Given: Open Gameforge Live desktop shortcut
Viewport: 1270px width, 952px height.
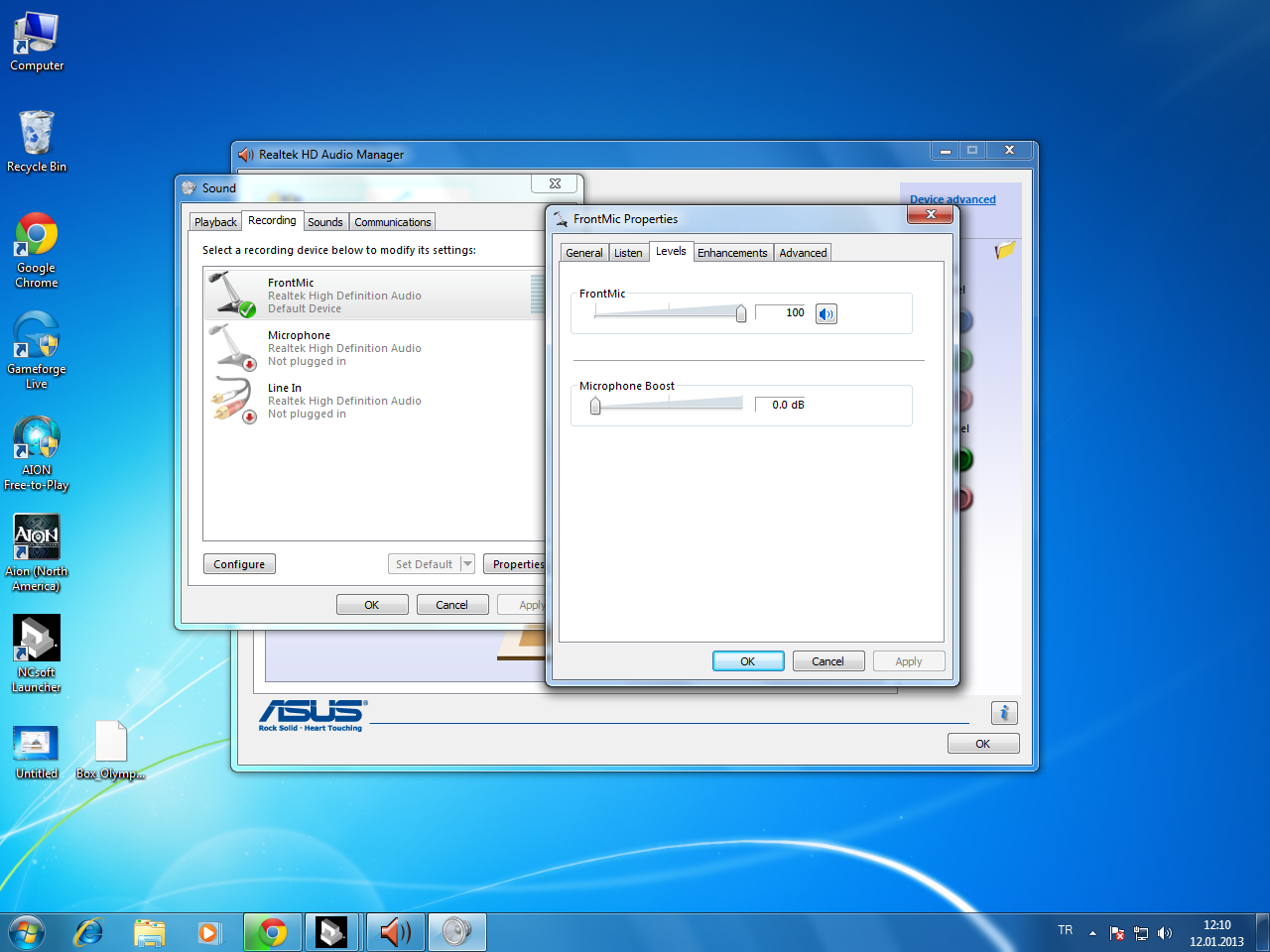Looking at the screenshot, I should 37,351.
